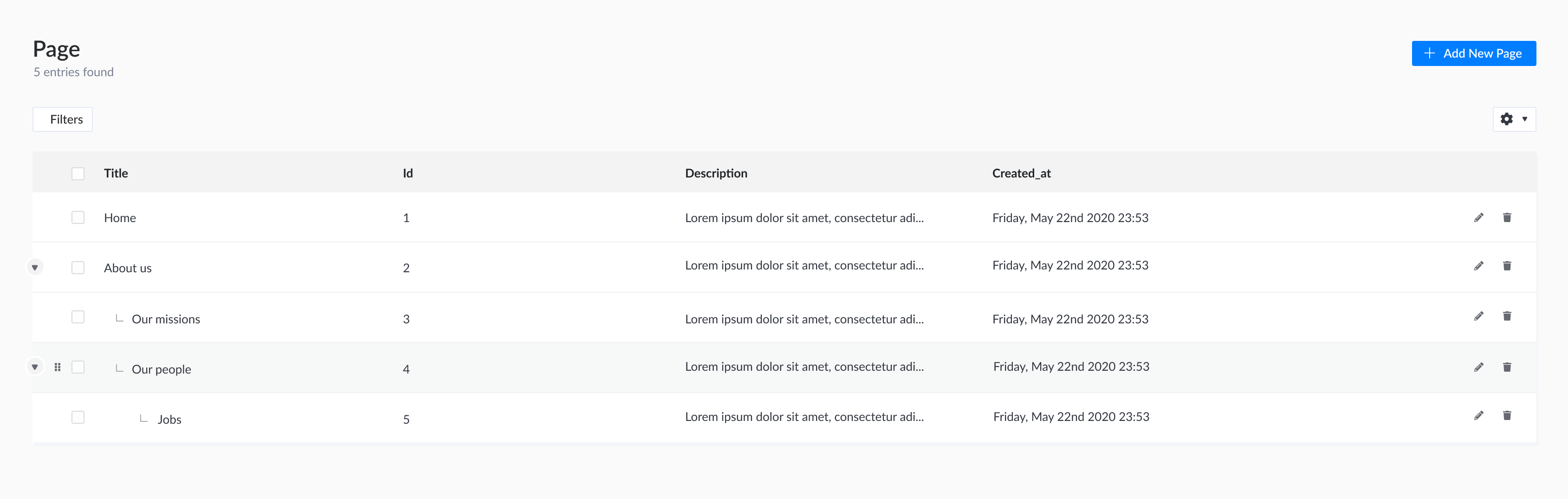
Task: Check the Home row checkbox
Action: point(78,217)
